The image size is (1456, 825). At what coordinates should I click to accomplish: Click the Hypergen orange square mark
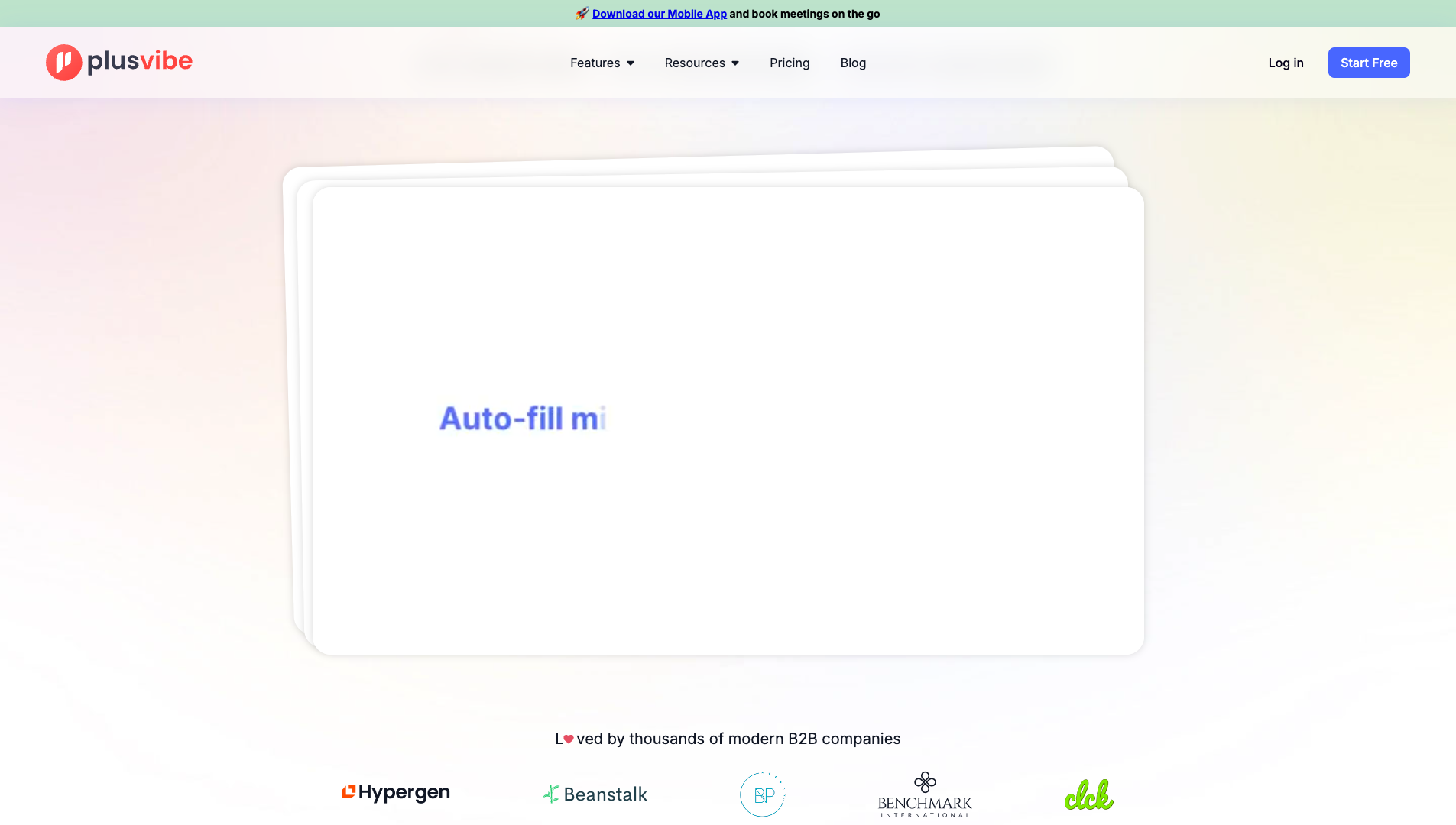[x=349, y=792]
